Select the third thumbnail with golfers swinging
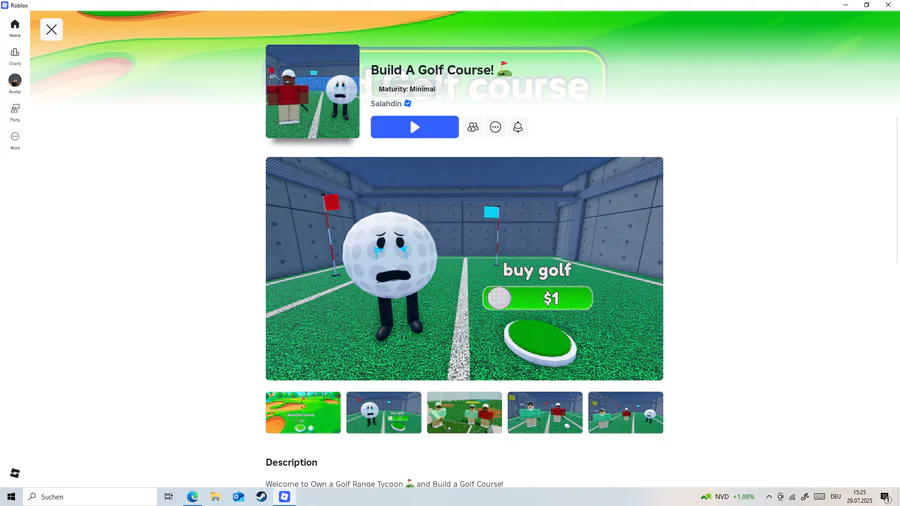This screenshot has width=900, height=506. (464, 412)
